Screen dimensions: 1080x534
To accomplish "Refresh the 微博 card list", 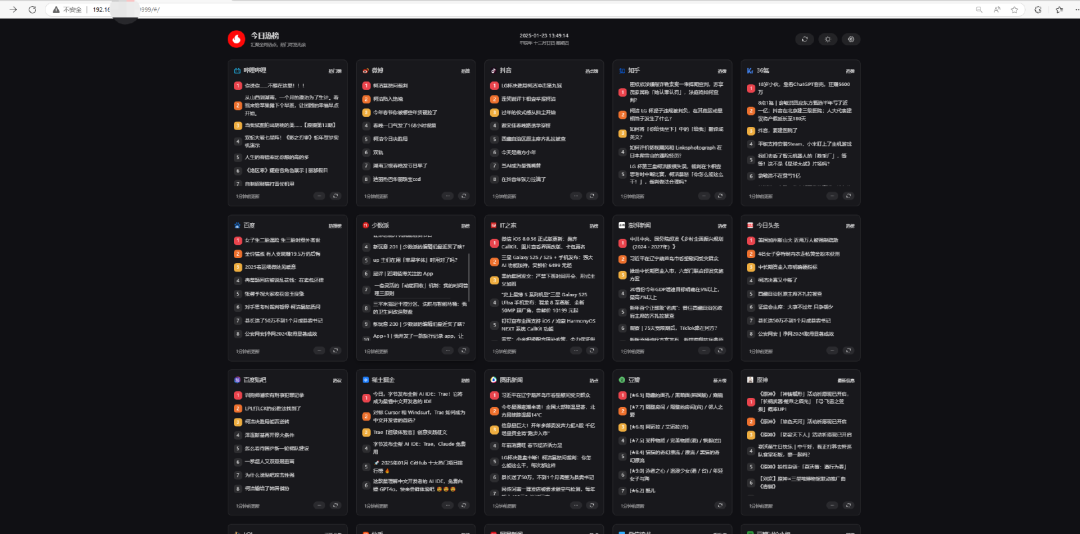I will [x=464, y=196].
